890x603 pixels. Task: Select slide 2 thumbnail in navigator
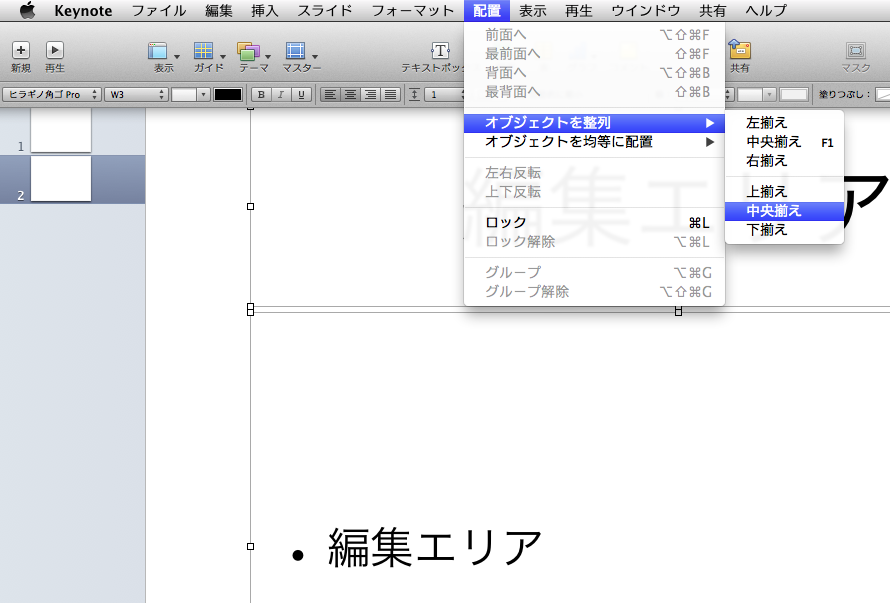tap(61, 178)
